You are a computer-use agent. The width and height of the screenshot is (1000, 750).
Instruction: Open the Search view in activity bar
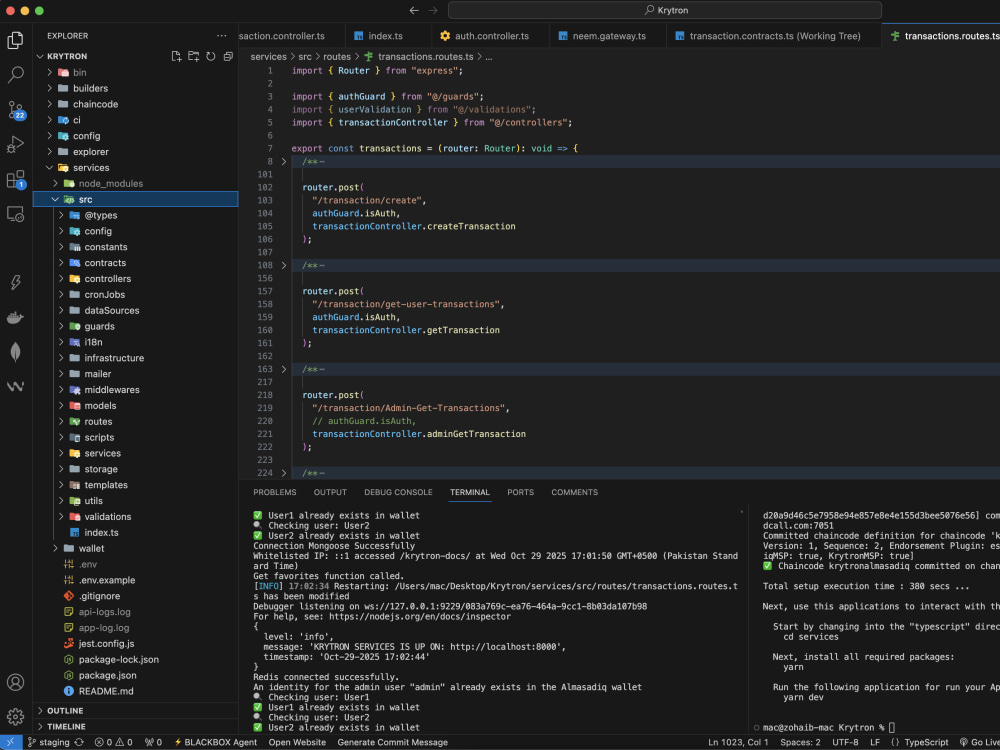15,75
